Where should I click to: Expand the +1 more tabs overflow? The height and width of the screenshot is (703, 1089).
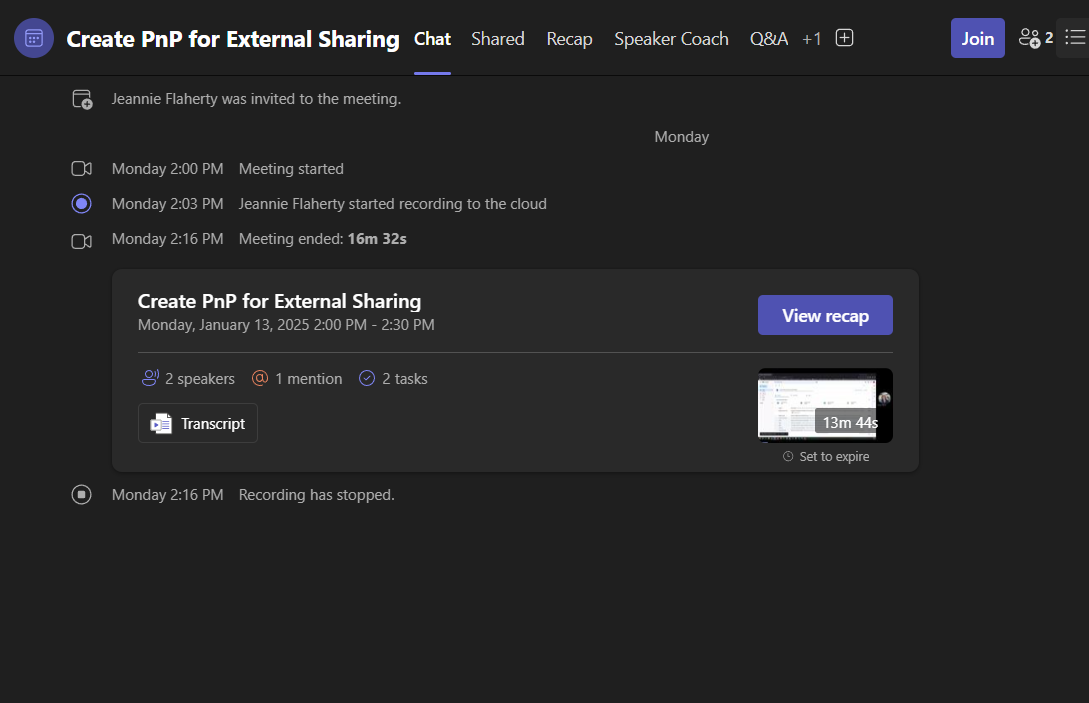(811, 39)
